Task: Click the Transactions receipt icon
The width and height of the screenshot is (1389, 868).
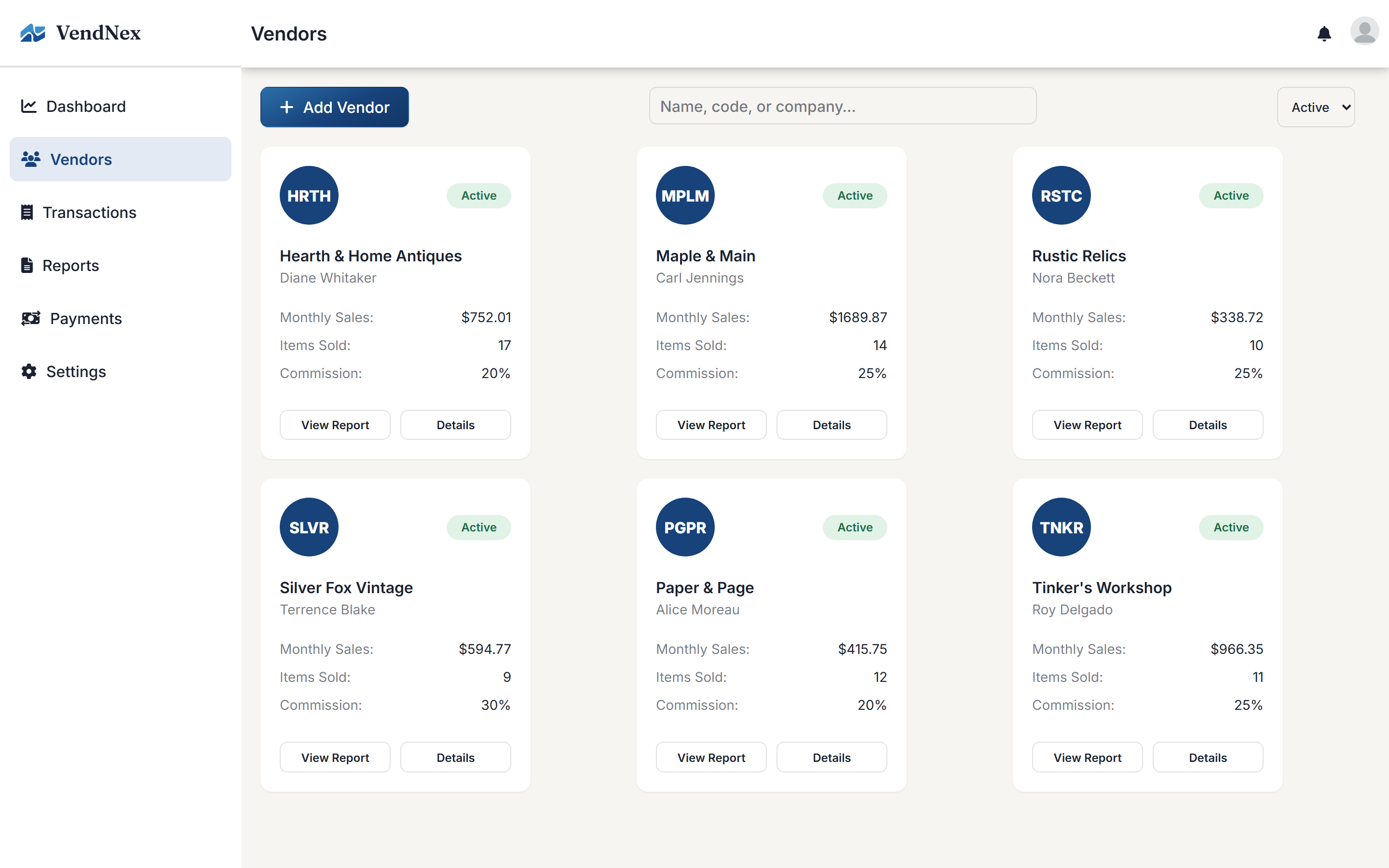Action: (x=27, y=212)
